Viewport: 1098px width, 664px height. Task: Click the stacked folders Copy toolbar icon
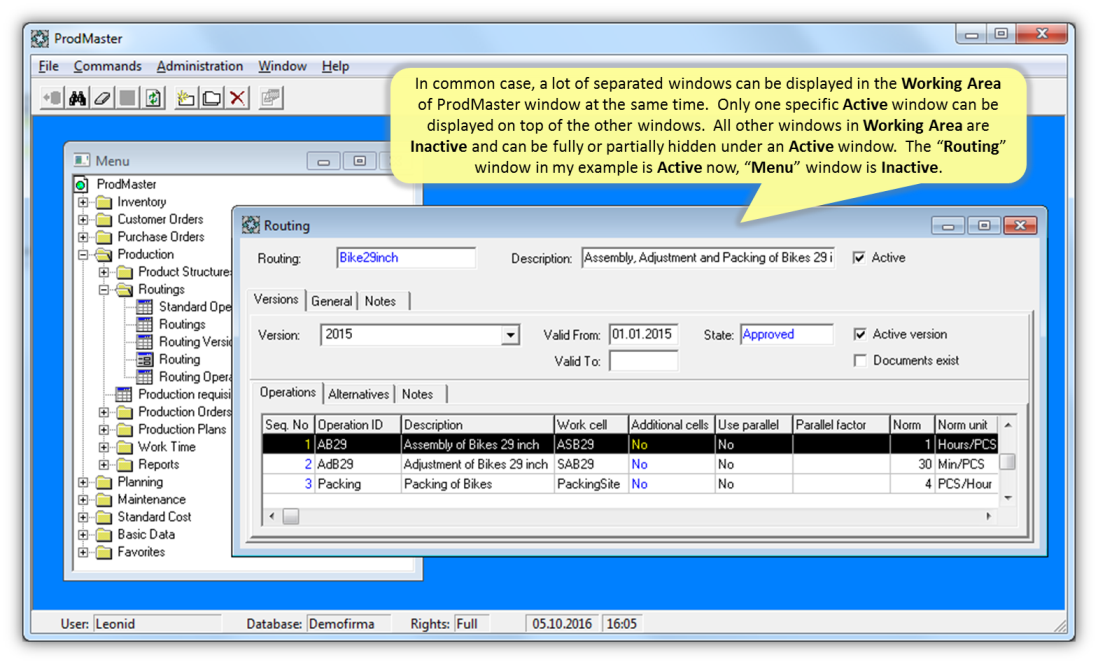coord(211,98)
